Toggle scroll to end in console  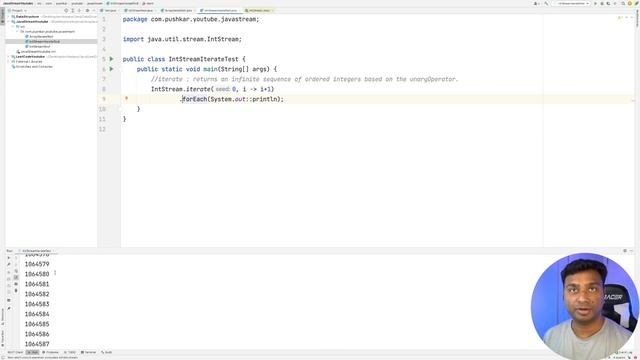click(16, 277)
